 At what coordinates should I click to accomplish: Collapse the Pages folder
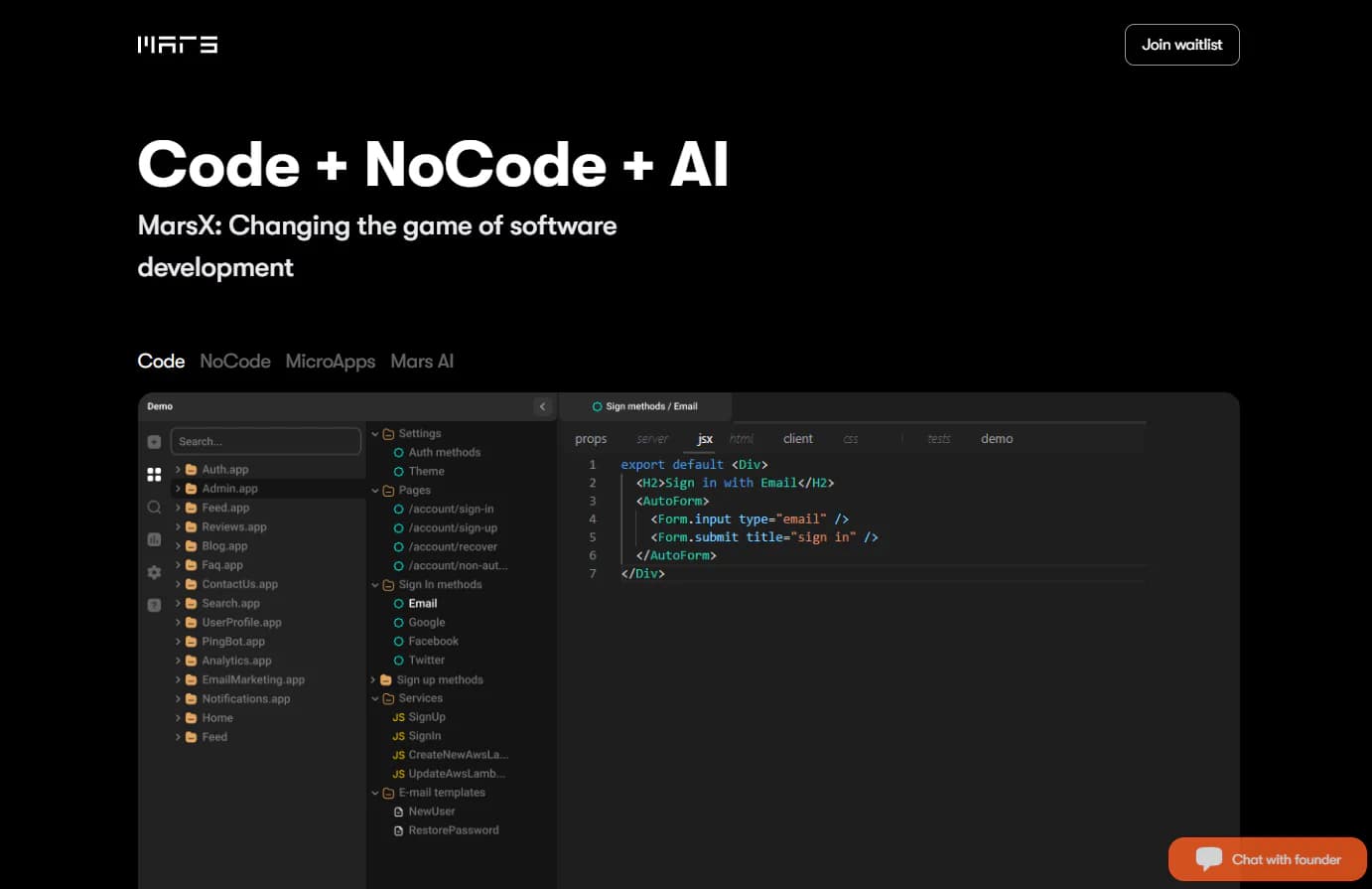click(x=375, y=491)
